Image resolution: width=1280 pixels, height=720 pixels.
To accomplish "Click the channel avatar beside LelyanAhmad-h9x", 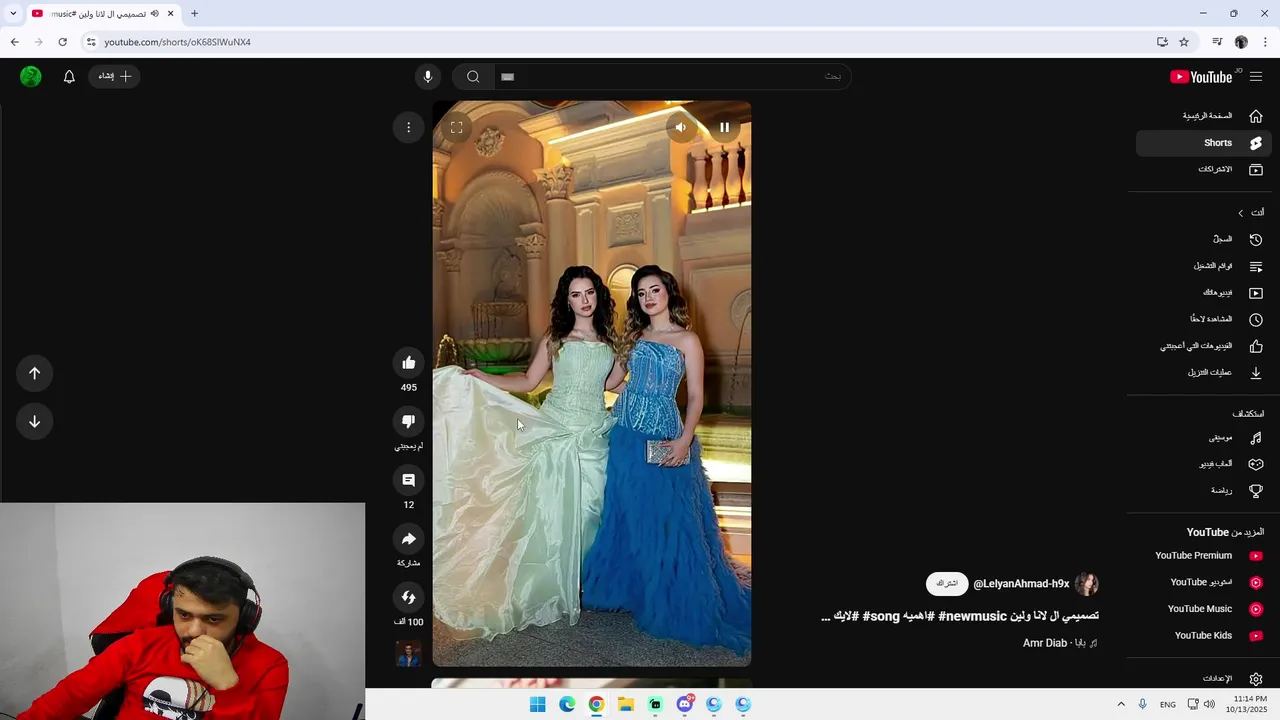I will 1087,584.
